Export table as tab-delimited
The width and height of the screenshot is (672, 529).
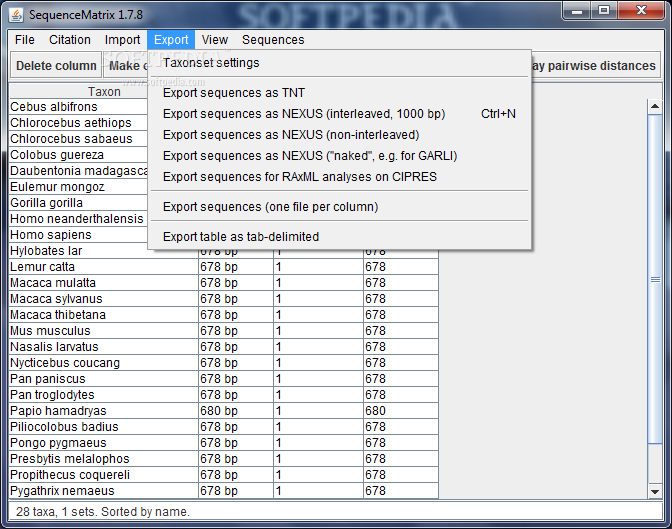(x=339, y=237)
